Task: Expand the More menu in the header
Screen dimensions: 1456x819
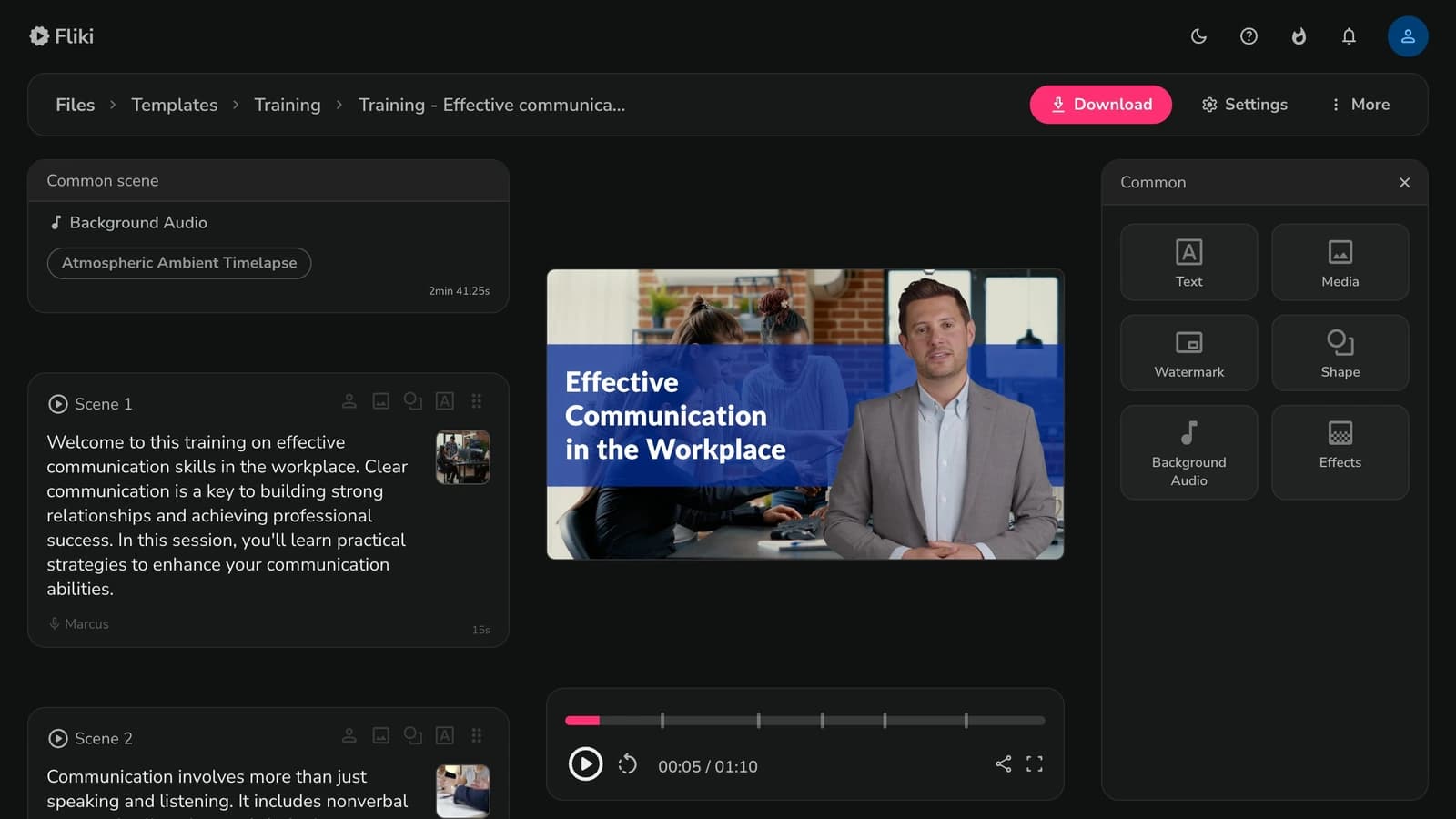Action: pyautogui.click(x=1360, y=105)
